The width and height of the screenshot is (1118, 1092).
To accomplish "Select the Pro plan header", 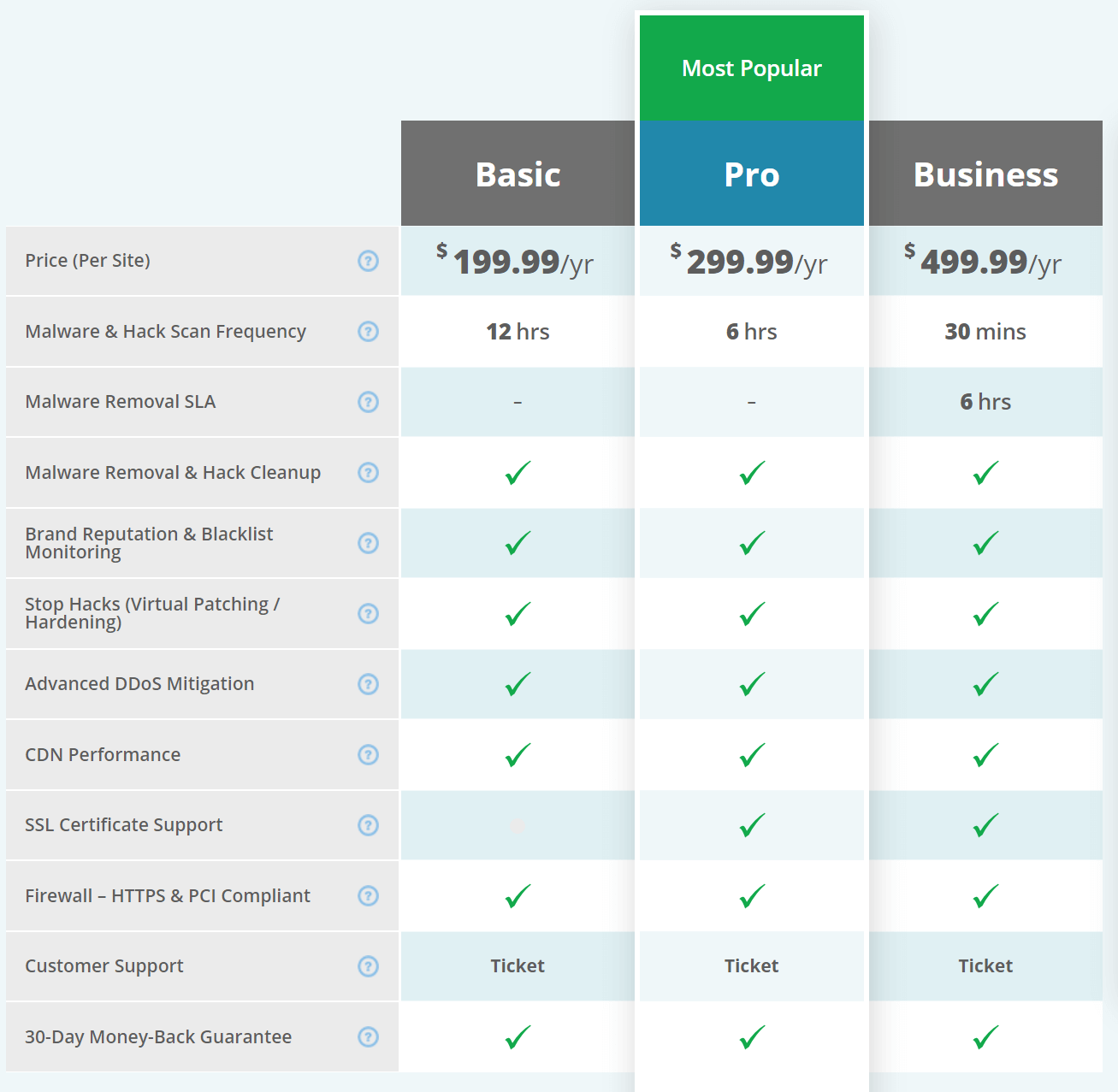I will (752, 174).
